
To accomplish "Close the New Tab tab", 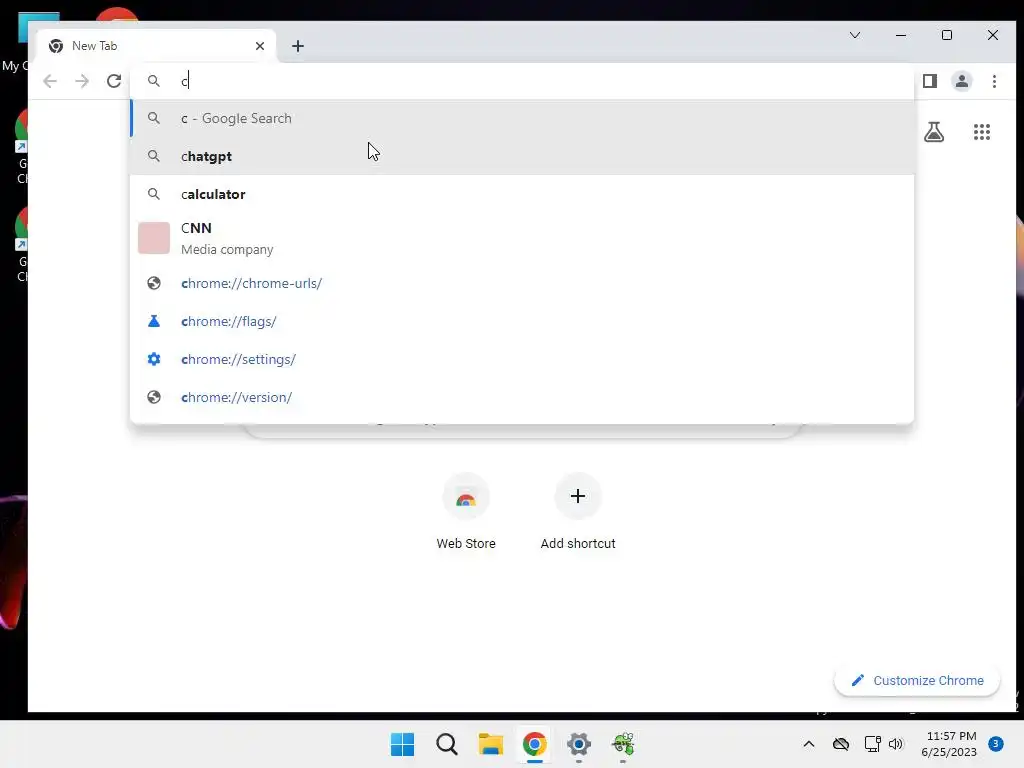I will tap(260, 46).
